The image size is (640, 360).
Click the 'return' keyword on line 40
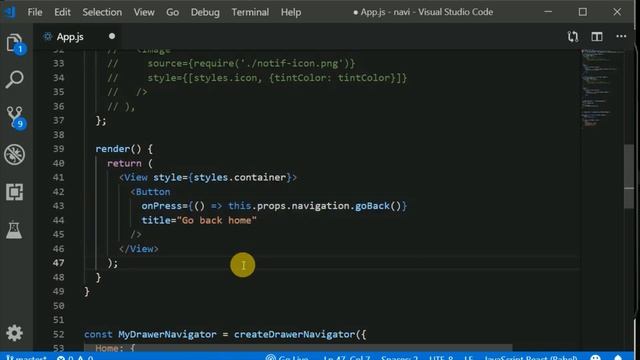(124, 163)
